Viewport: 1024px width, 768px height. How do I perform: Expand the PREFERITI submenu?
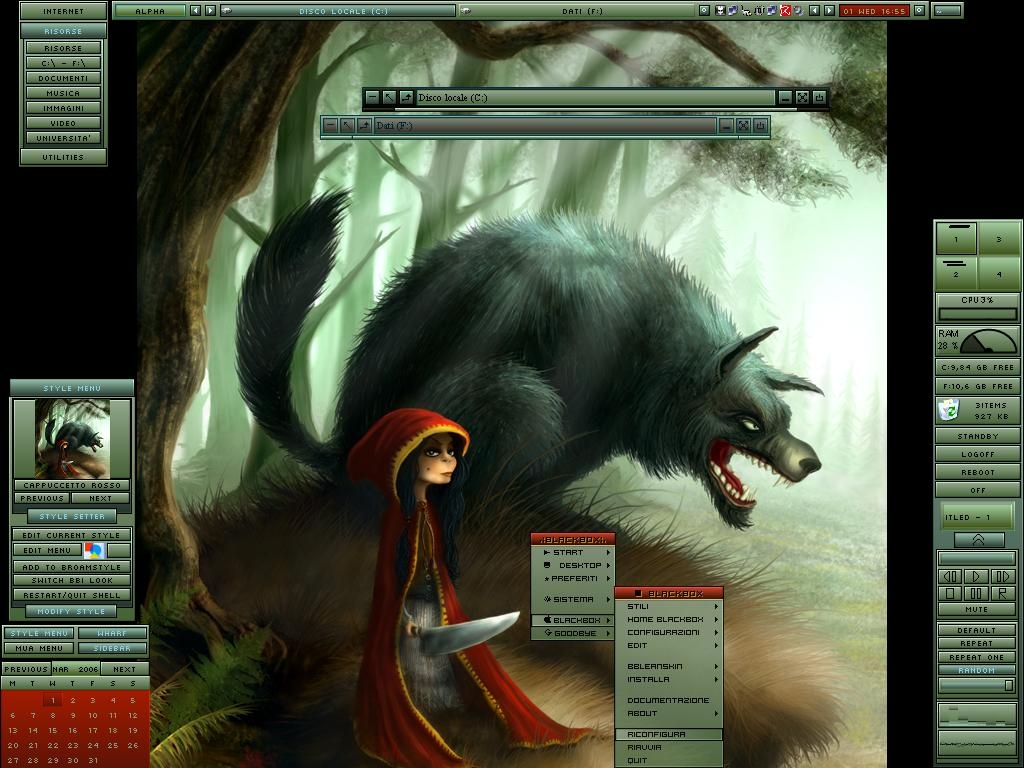tap(573, 579)
